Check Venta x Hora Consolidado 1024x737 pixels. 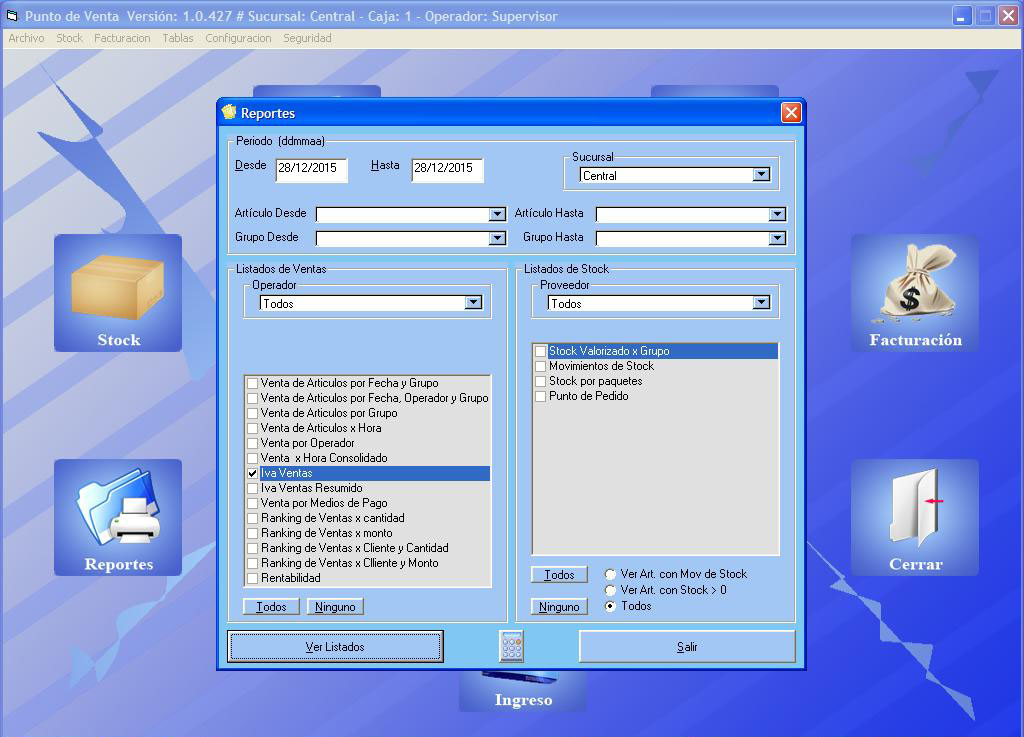(252, 458)
